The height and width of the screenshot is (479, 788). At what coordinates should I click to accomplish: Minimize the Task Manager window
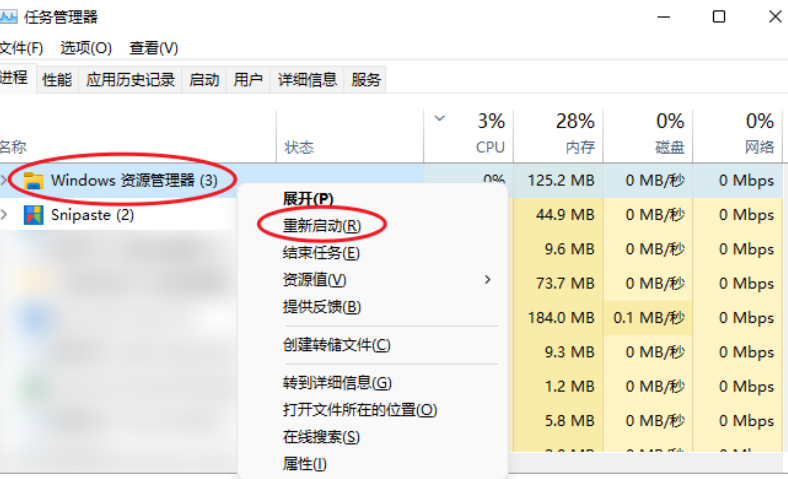pyautogui.click(x=663, y=17)
